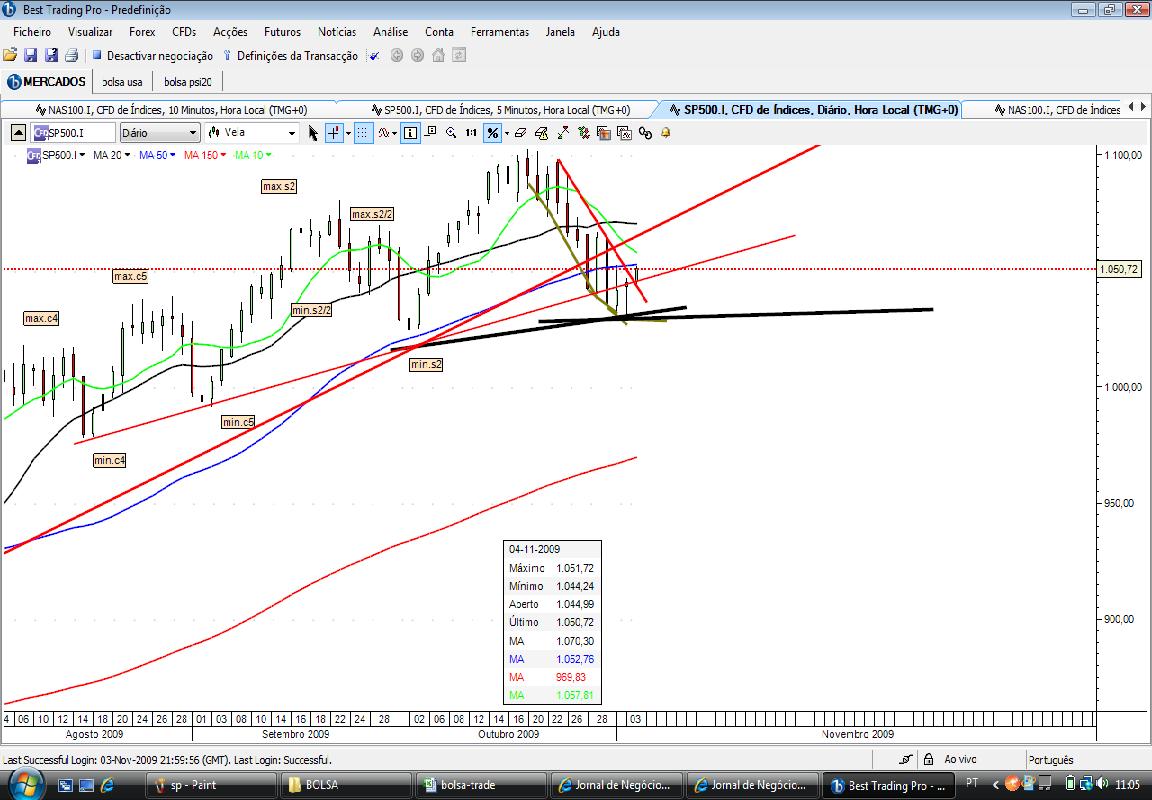Click the red-green arrows icon in chart toolbar
The image size is (1152, 800).
point(583,133)
